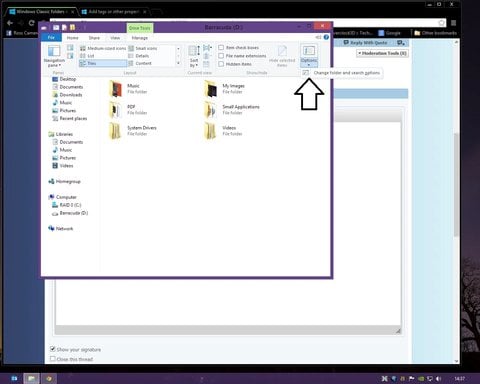Select Computer in navigation pane

click(62, 197)
